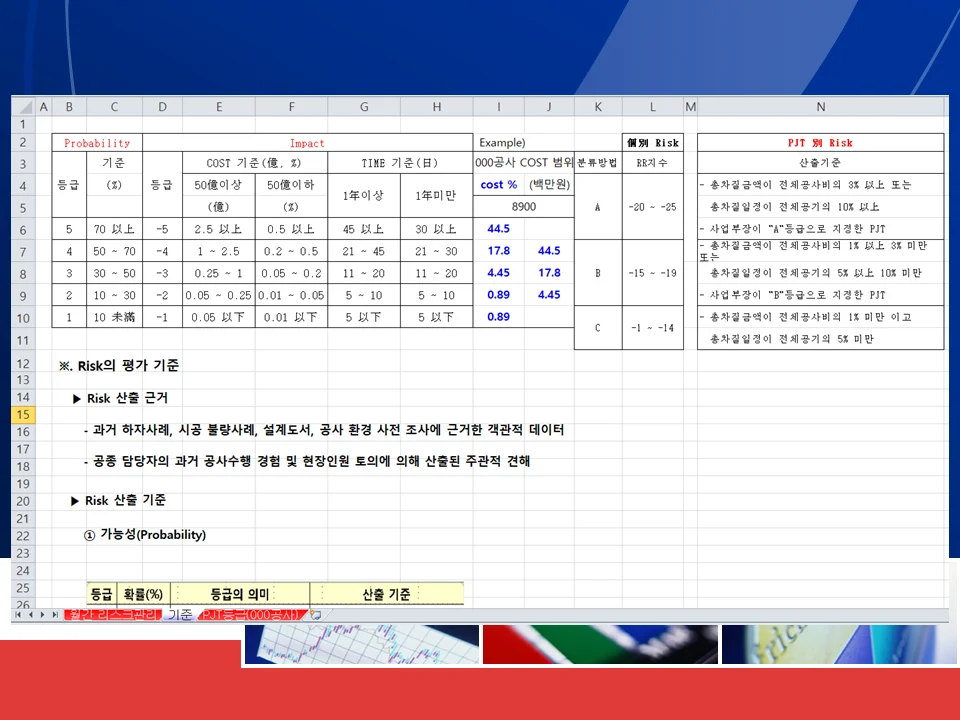Switch to the 기준 sheet tab
The image size is (960, 720).
pos(180,615)
